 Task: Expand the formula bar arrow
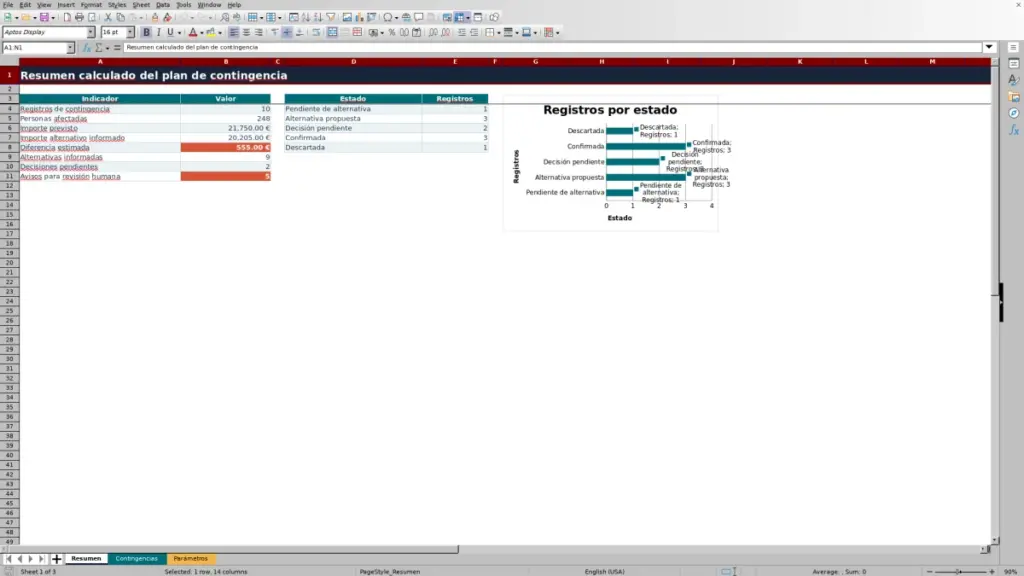click(989, 47)
